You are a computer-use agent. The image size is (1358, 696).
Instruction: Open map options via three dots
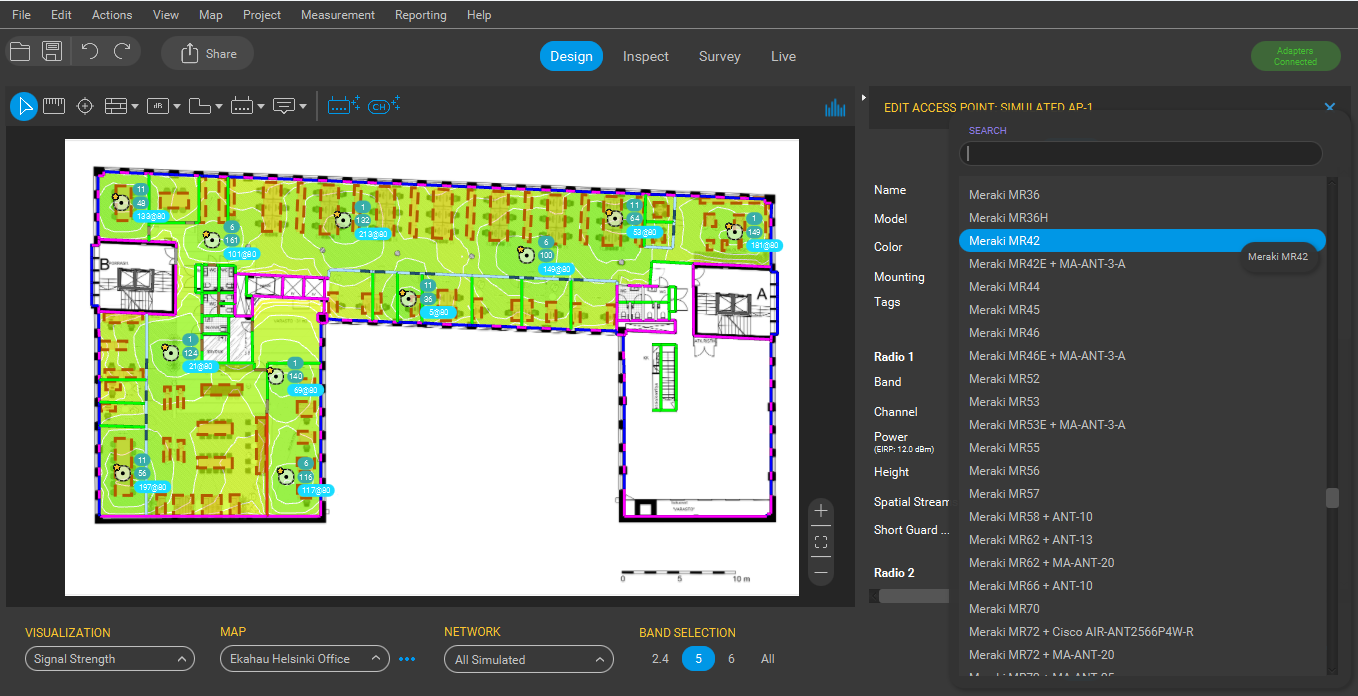point(407,659)
